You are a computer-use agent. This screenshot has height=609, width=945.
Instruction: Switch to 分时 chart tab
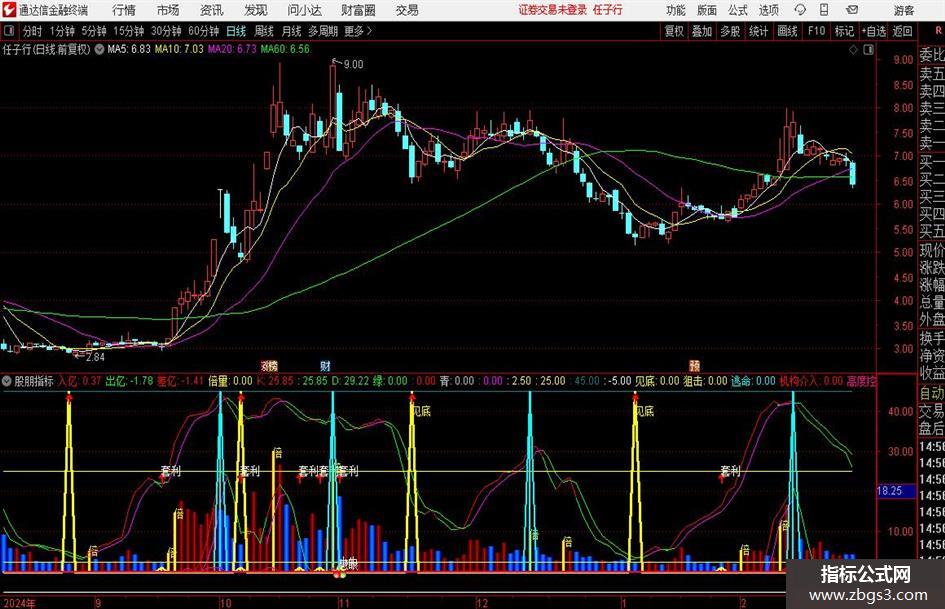coord(33,31)
